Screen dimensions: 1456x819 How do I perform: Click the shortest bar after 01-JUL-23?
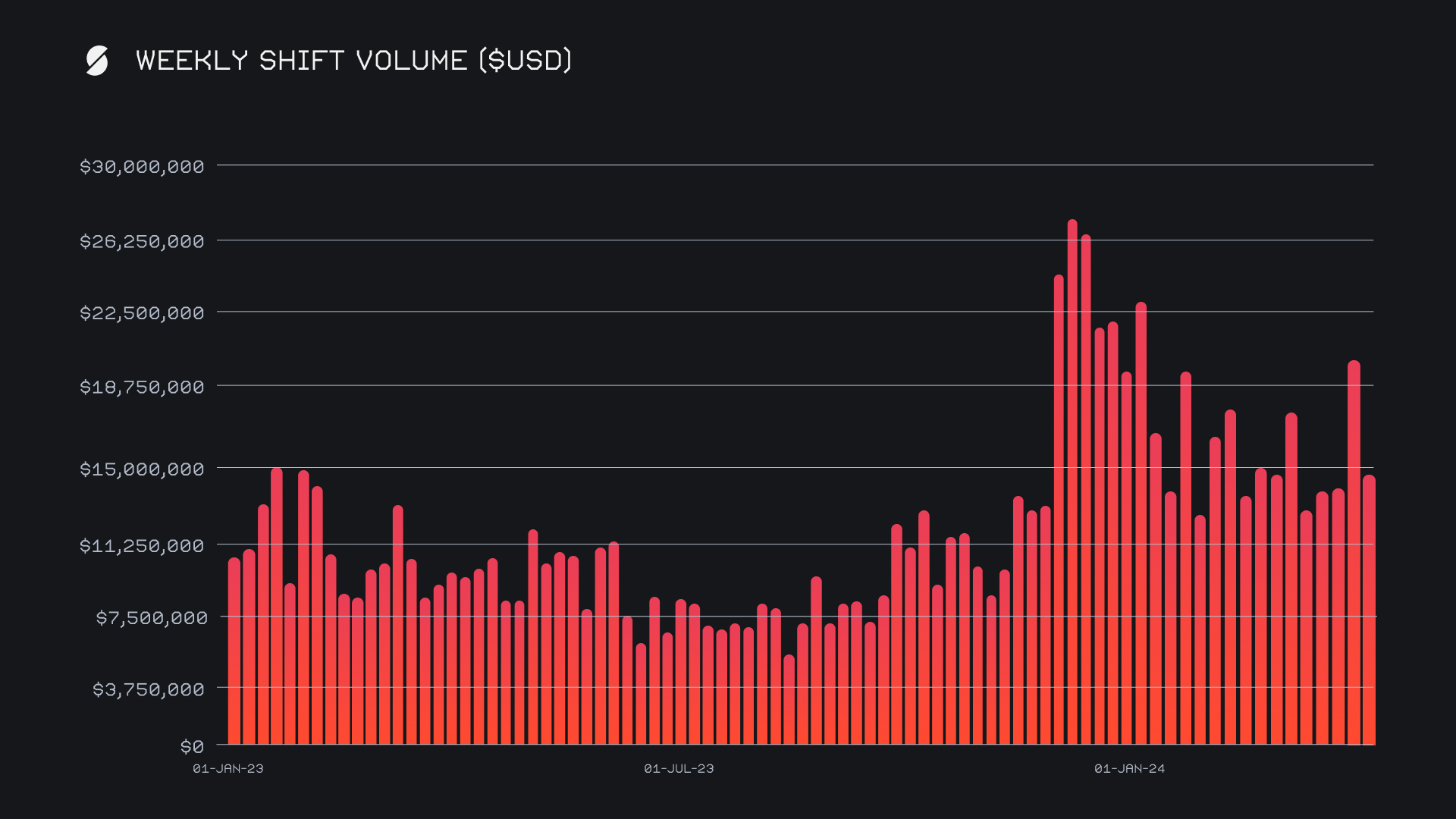click(x=789, y=701)
